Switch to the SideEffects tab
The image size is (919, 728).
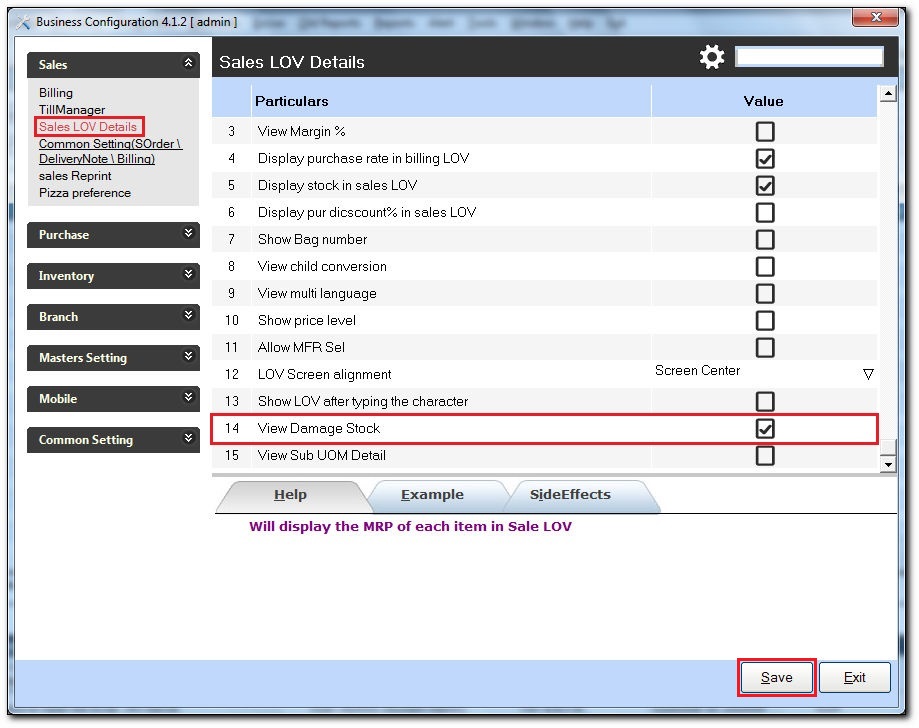[x=570, y=495]
